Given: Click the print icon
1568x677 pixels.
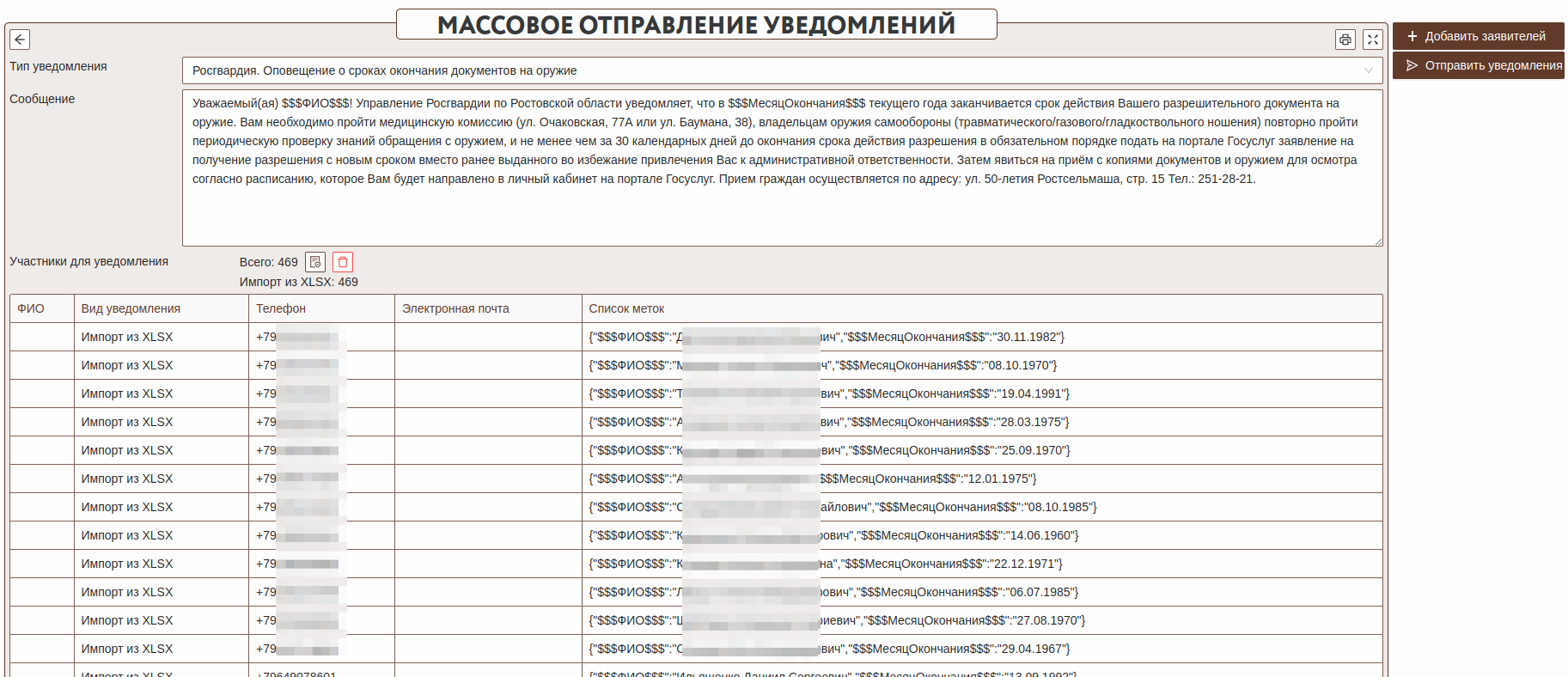Looking at the screenshot, I should [1345, 40].
